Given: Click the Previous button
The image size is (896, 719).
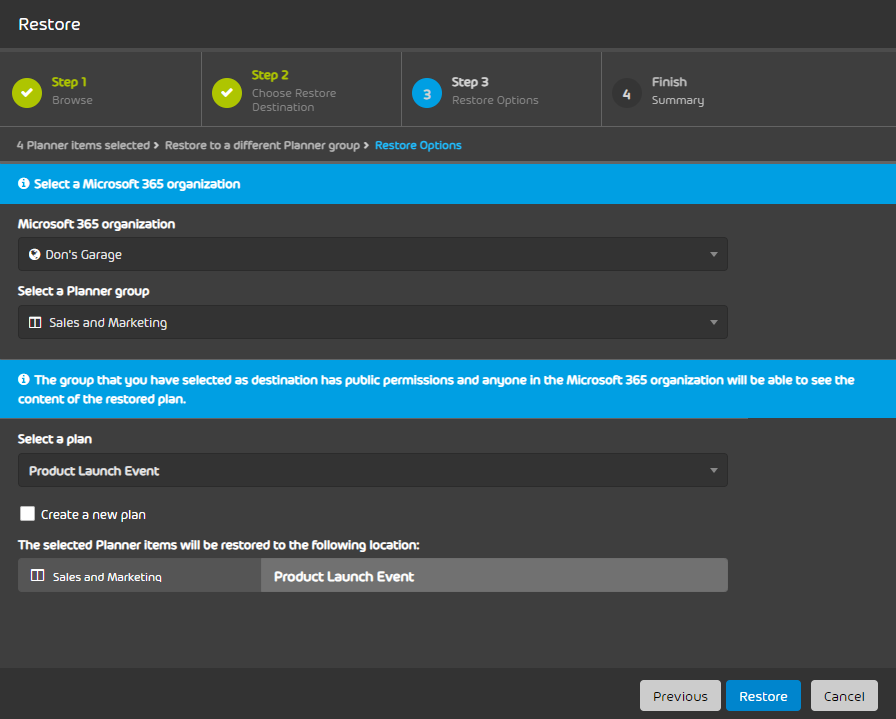Looking at the screenshot, I should pyautogui.click(x=680, y=696).
